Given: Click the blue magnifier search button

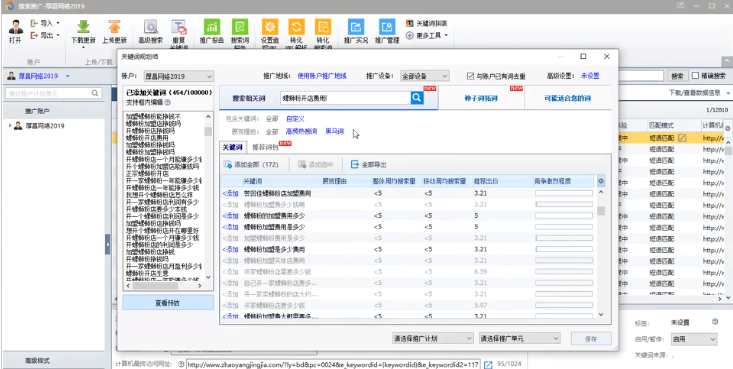Looking at the screenshot, I should click(x=417, y=97).
